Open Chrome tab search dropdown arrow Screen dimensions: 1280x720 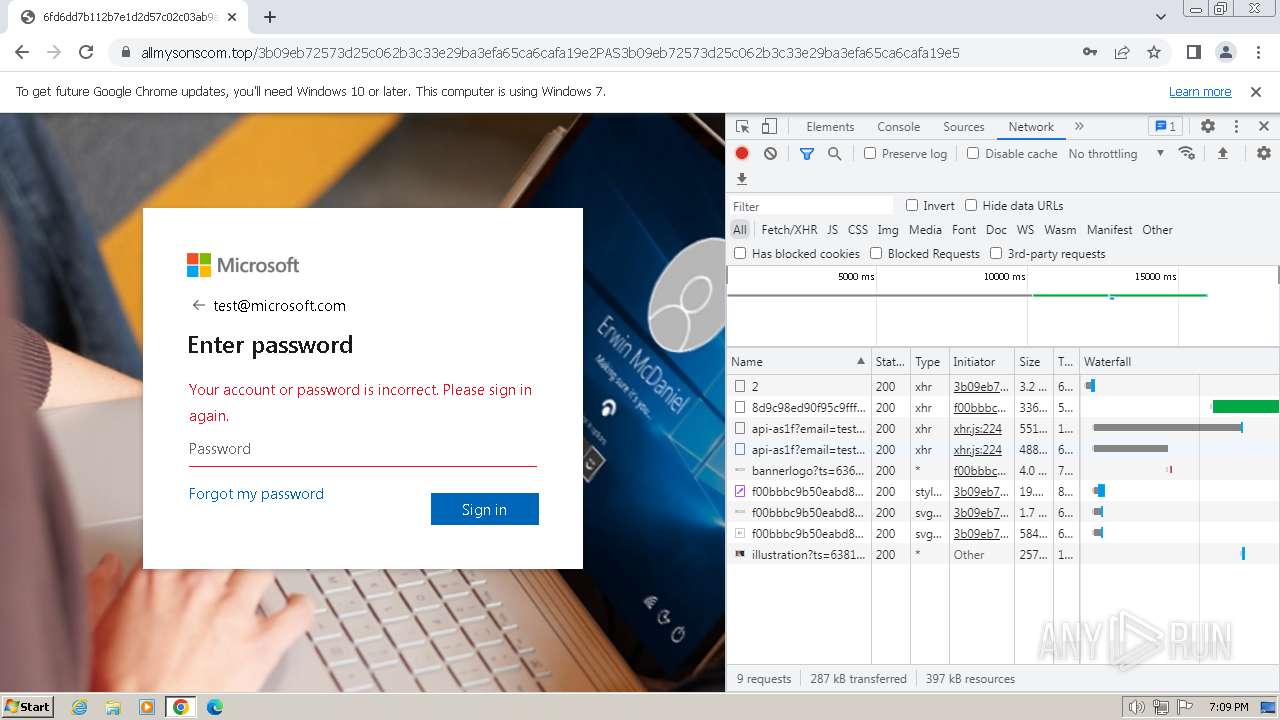[1161, 17]
